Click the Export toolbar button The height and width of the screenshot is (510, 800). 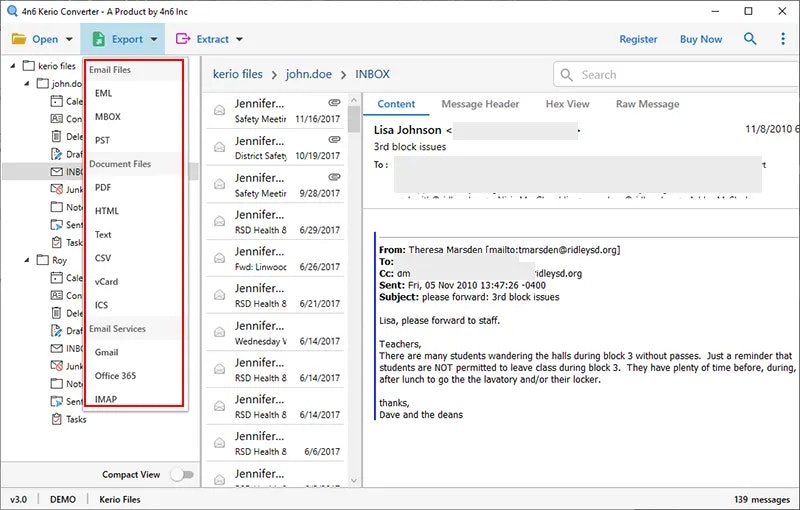click(123, 39)
